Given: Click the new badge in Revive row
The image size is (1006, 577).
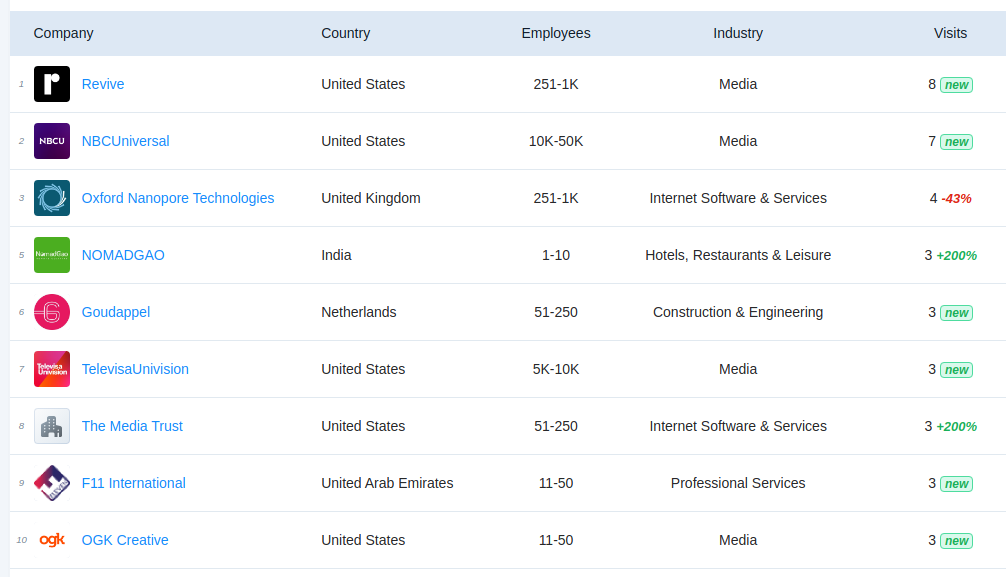Looking at the screenshot, I should pos(957,85).
